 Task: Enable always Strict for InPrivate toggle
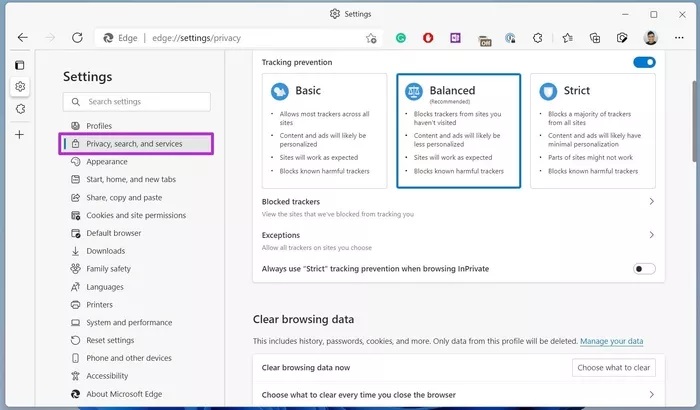[x=644, y=269]
